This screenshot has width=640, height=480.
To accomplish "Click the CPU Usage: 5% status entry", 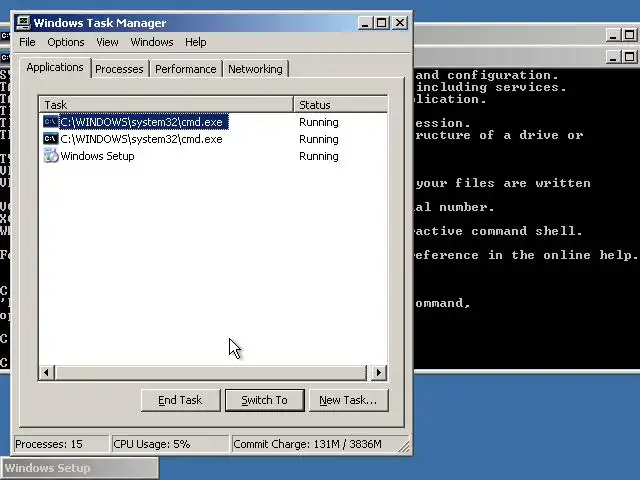I will 170,444.
